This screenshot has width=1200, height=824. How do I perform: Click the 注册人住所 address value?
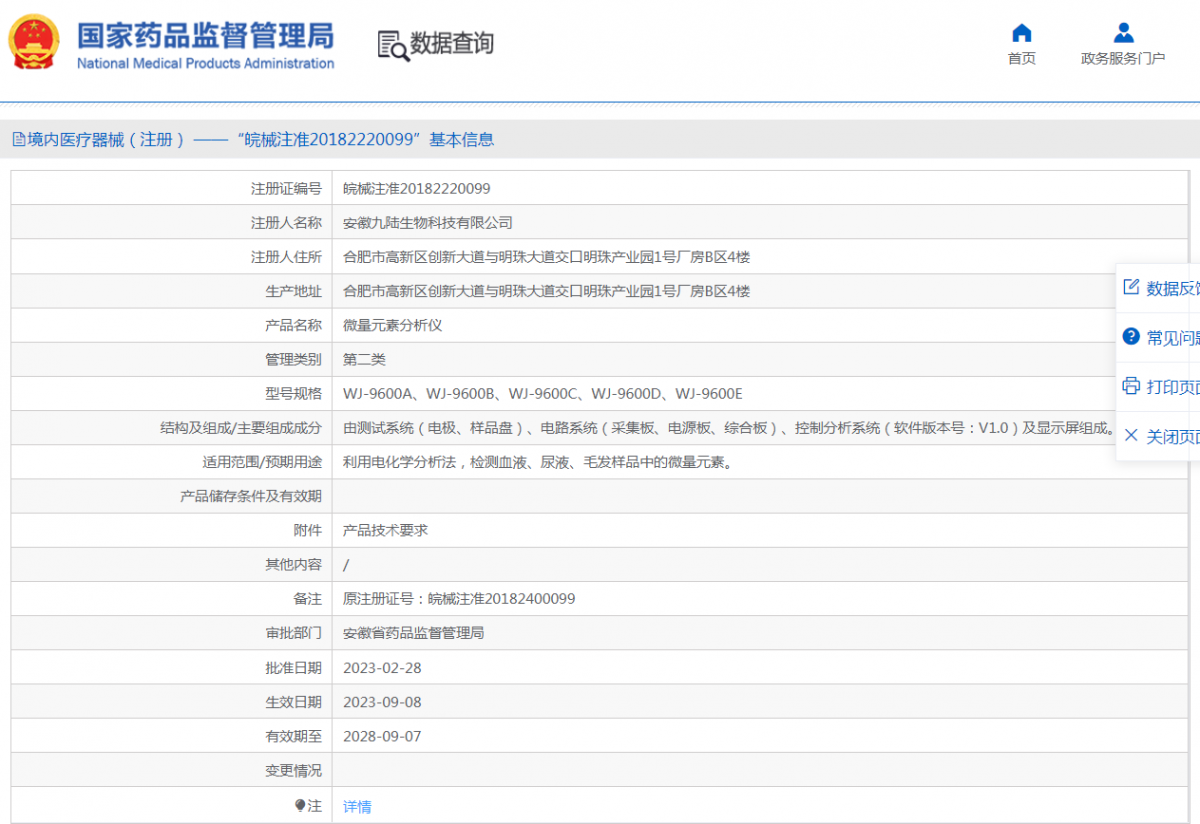(x=546, y=257)
